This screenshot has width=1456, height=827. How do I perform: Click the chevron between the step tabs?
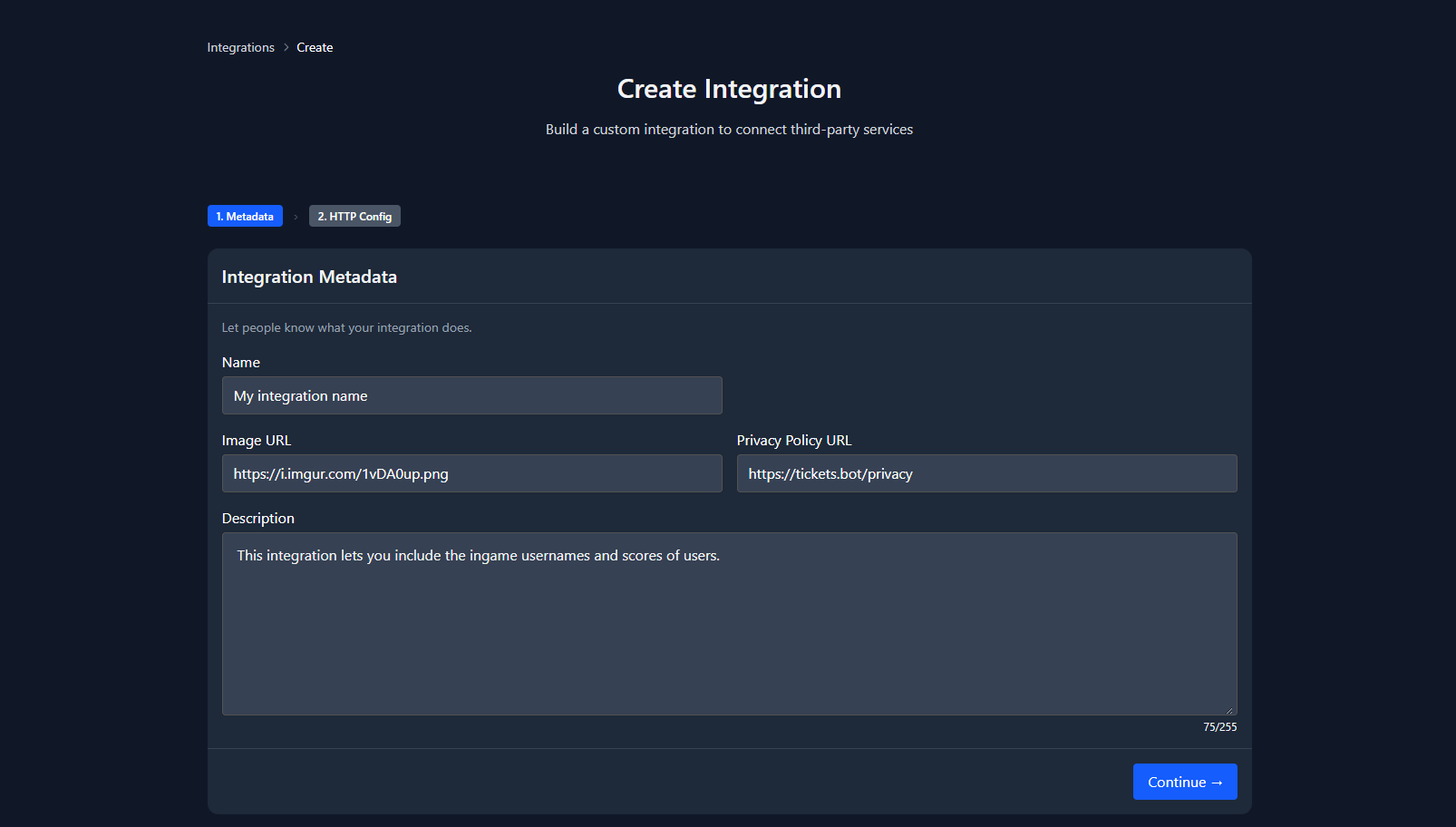(296, 217)
